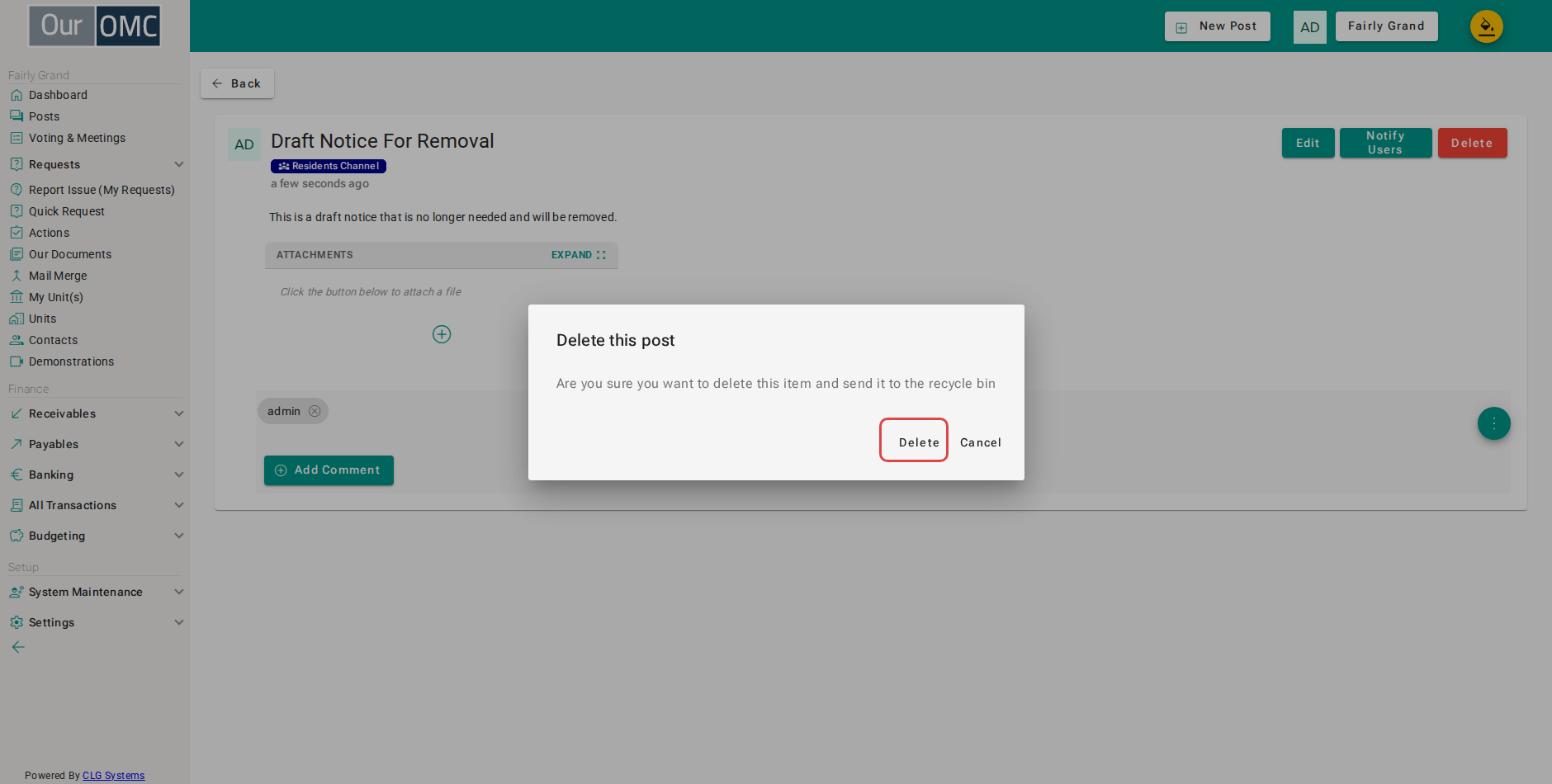1552x784 pixels.
Task: Click the AD avatar in header
Action: [x=1309, y=27]
